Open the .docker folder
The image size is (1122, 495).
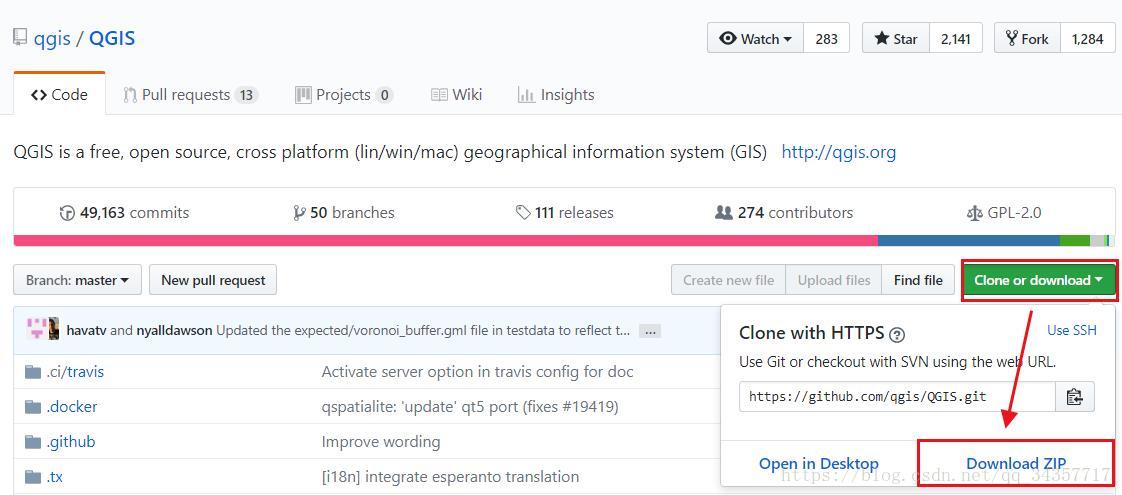[x=72, y=407]
